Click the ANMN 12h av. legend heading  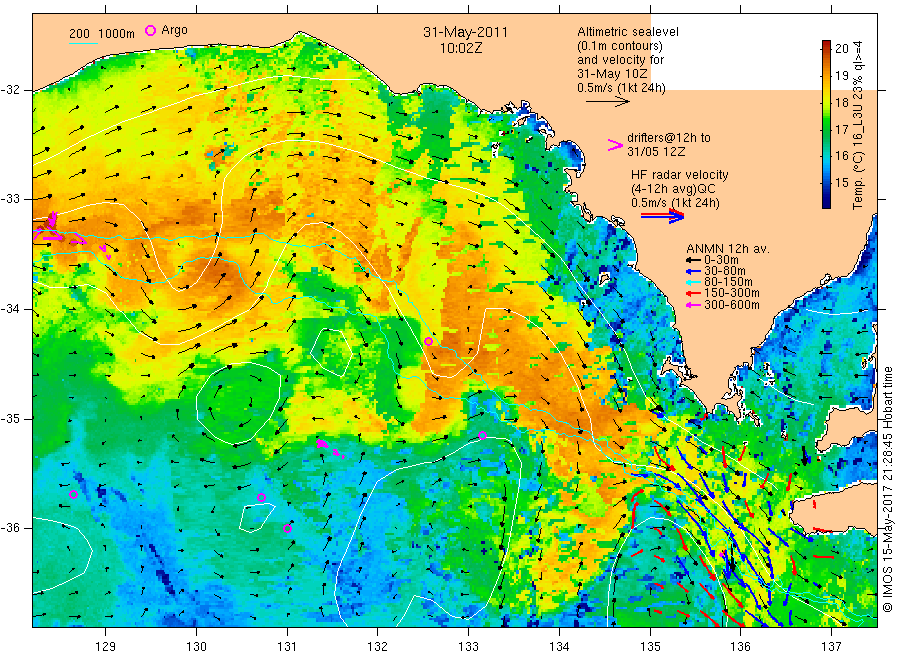click(728, 249)
